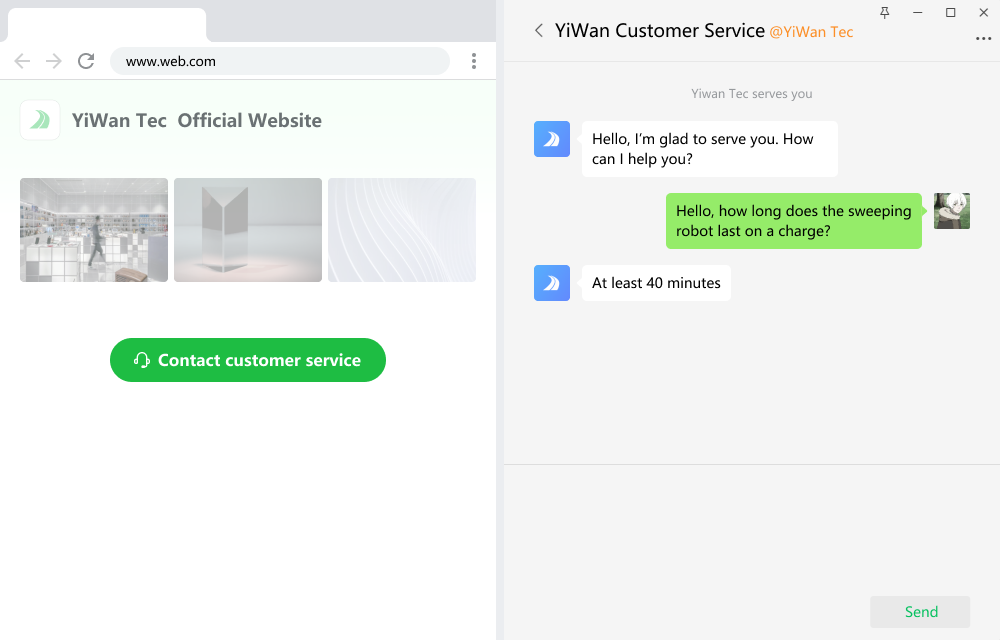Click the @YiWan Tec link
This screenshot has height=640, width=1000.
811,32
